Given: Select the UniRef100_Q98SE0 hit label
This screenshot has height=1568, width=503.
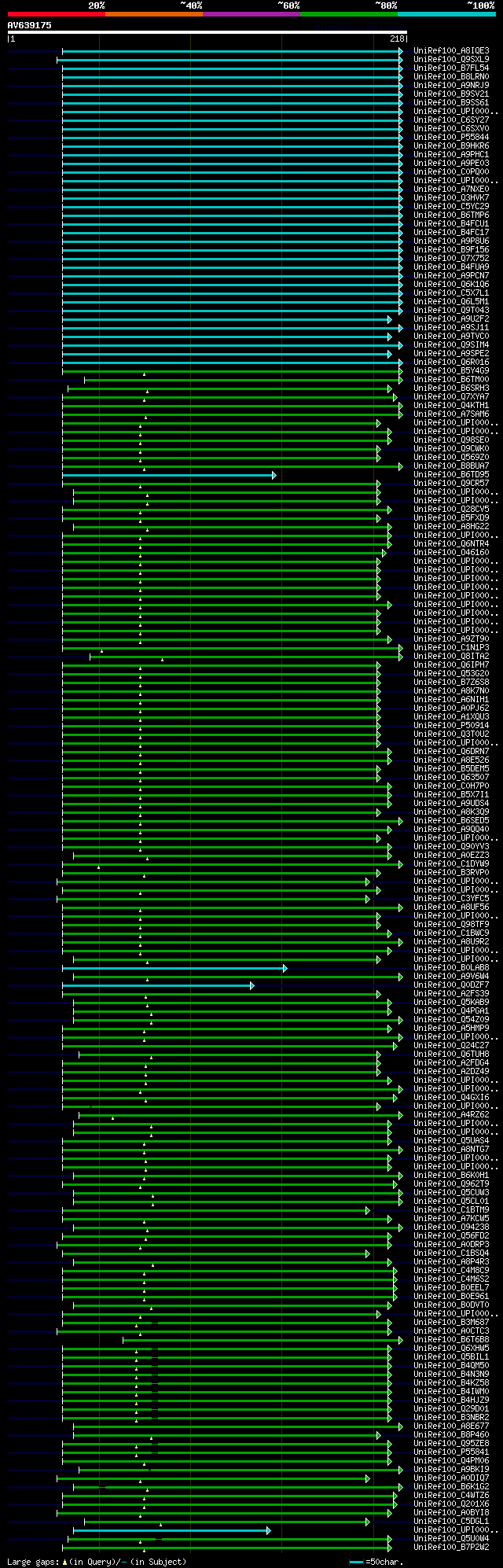Looking at the screenshot, I should tap(451, 440).
